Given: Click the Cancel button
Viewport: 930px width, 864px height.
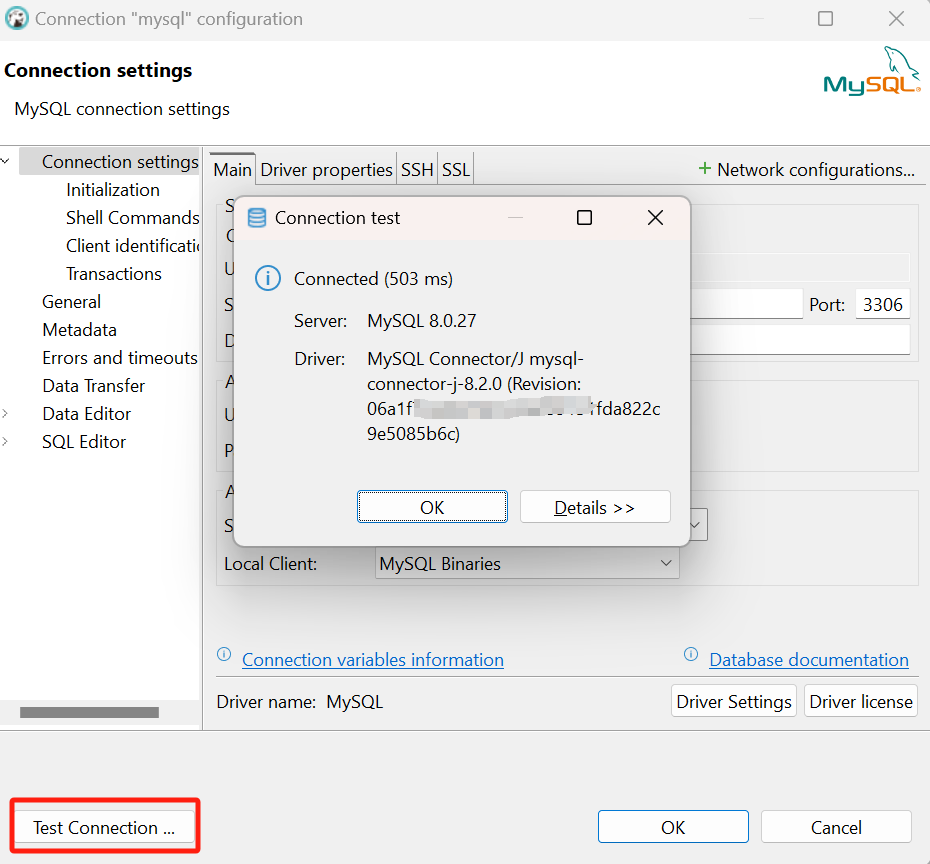Looking at the screenshot, I should pyautogui.click(x=836, y=827).
